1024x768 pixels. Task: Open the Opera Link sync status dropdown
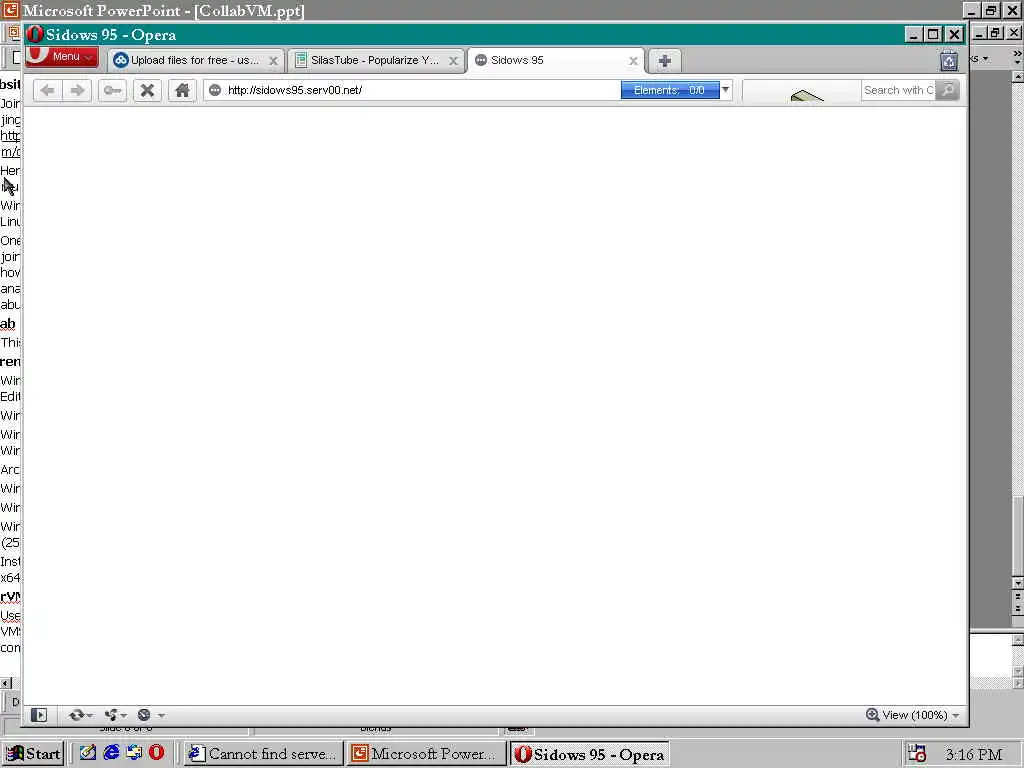tap(81, 715)
